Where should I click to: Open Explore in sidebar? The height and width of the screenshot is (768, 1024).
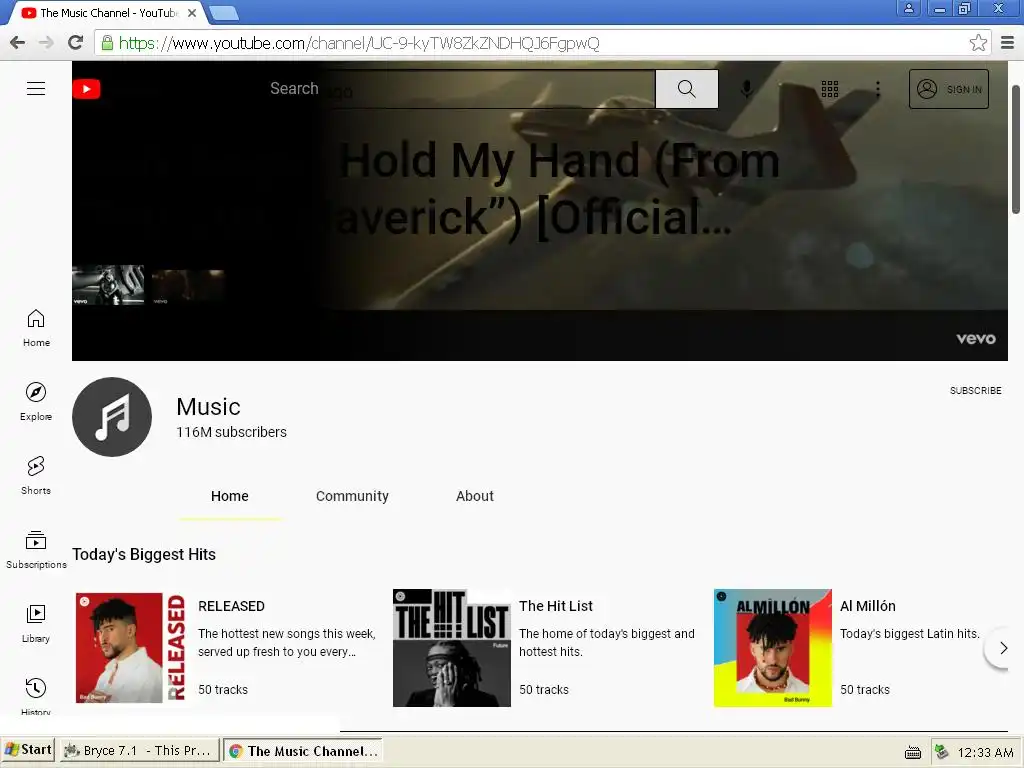click(x=36, y=402)
